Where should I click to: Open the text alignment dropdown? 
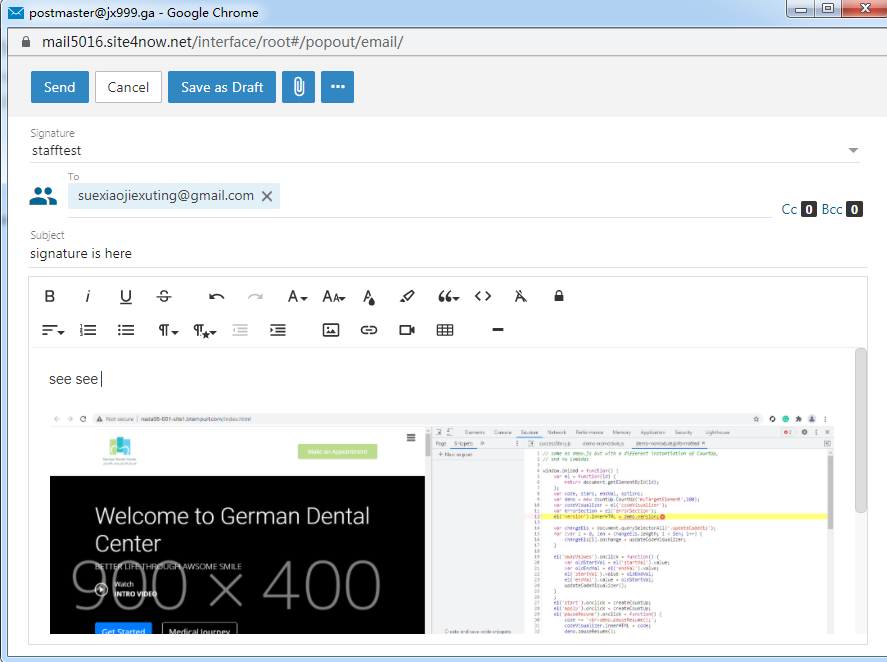tap(53, 330)
